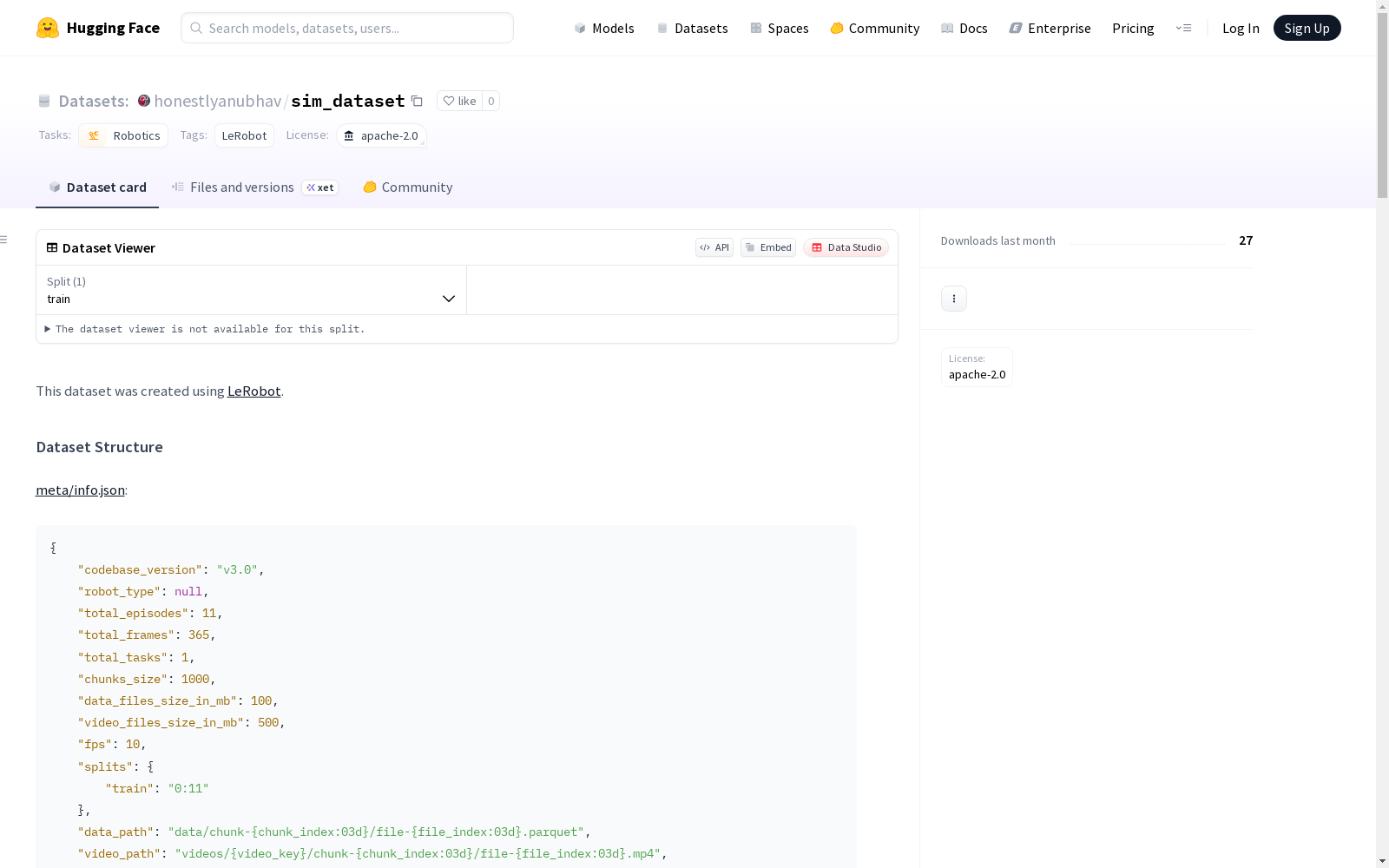Click the apache-2.0 license tag in header

click(381, 135)
